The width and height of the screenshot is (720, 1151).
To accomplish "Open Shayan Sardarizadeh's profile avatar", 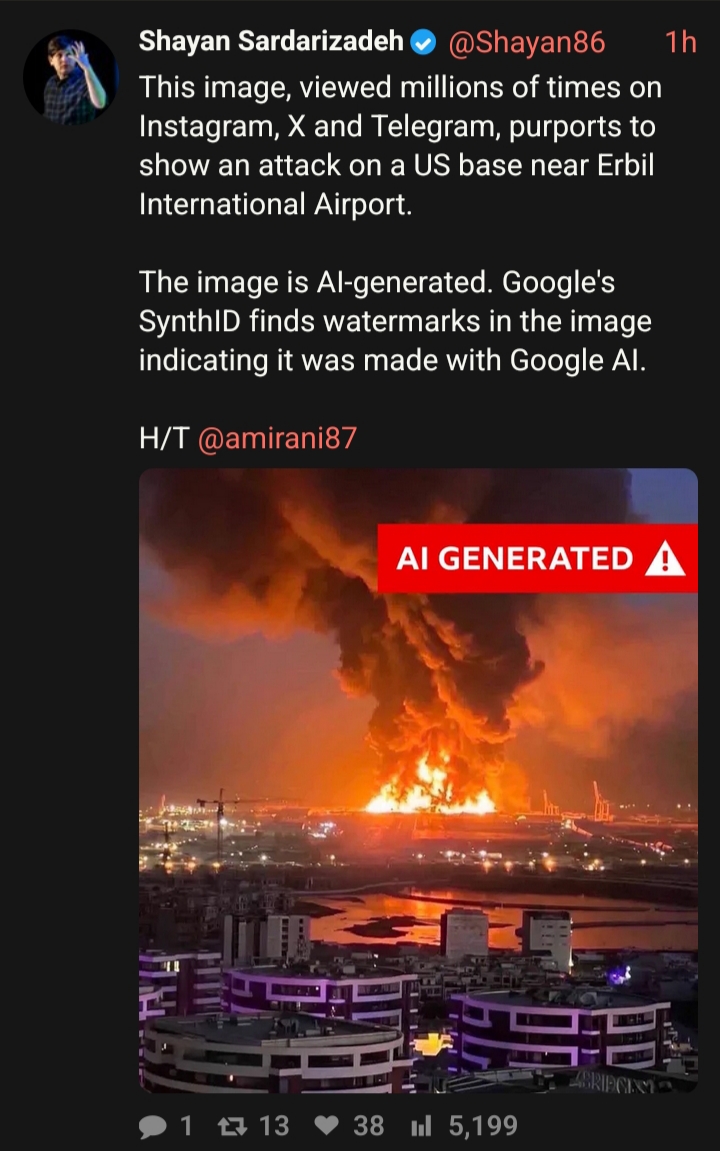I will (70, 76).
